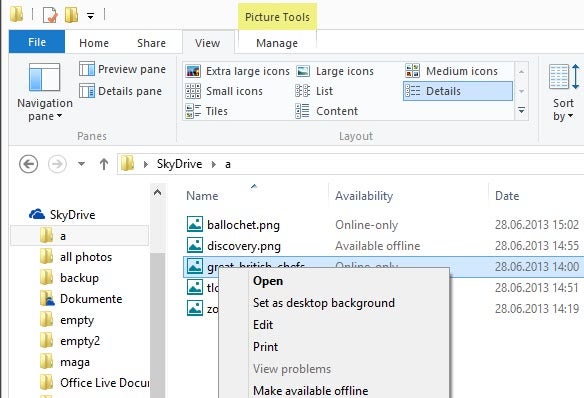The image size is (584, 398).
Task: Open Customize Quick Access Toolbar dropdown
Action: [x=91, y=16]
